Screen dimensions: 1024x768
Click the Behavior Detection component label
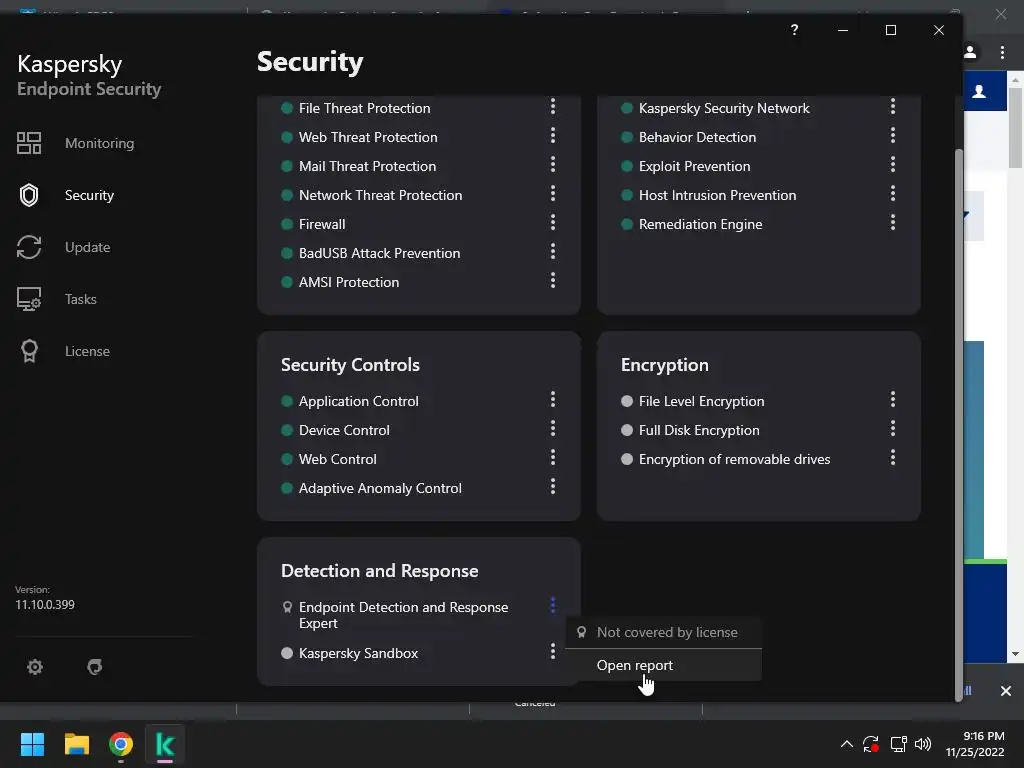[x=697, y=137]
